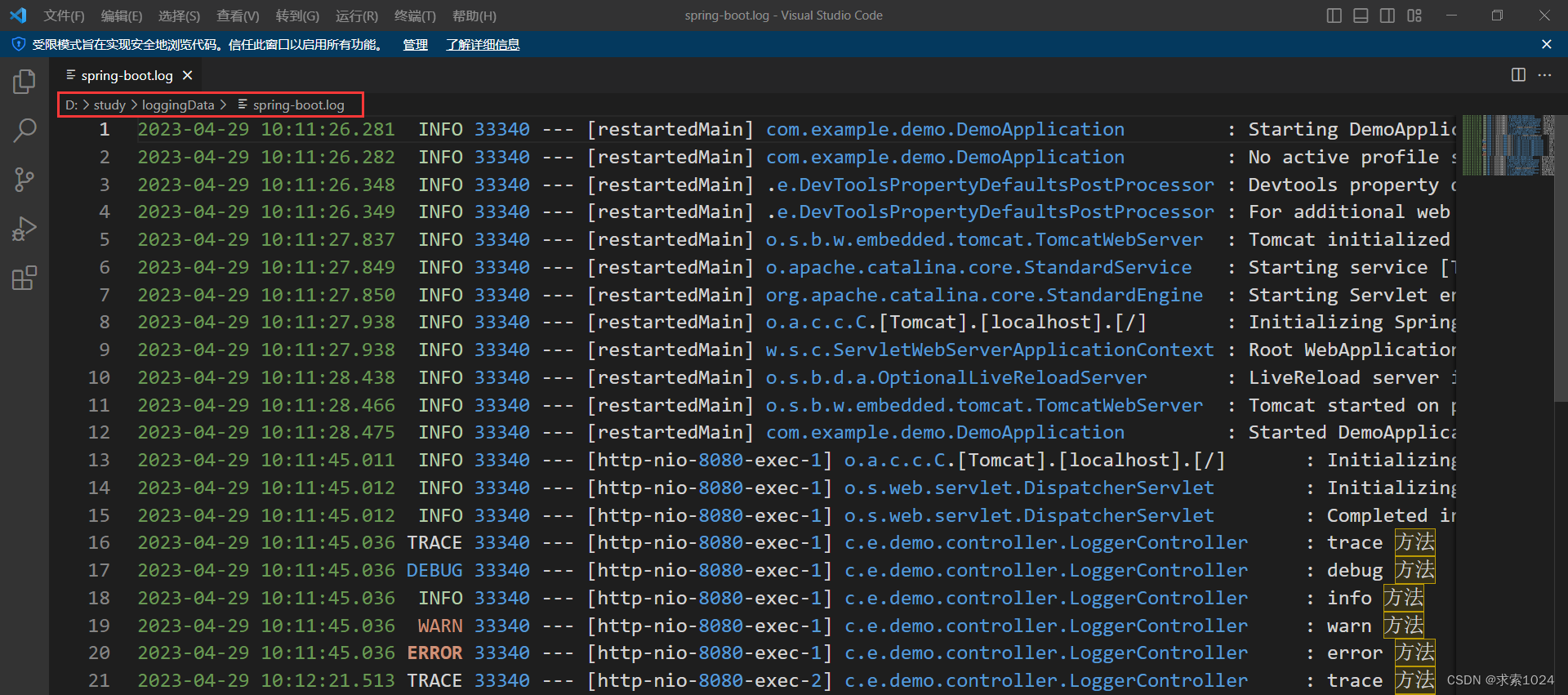This screenshot has width=1568, height=695.
Task: Click TRACE level on line 16
Action: (434, 542)
